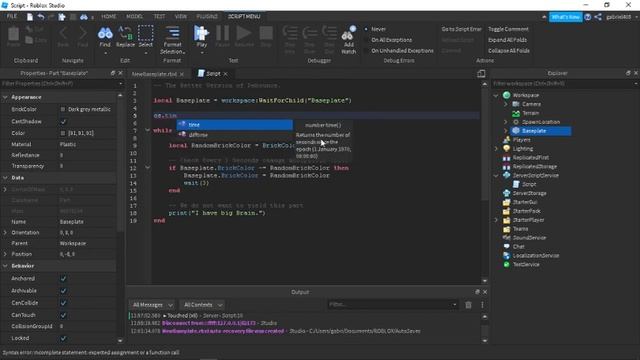Toggle the CastShadow checkbox
The height and width of the screenshot is (360, 640).
(63, 122)
